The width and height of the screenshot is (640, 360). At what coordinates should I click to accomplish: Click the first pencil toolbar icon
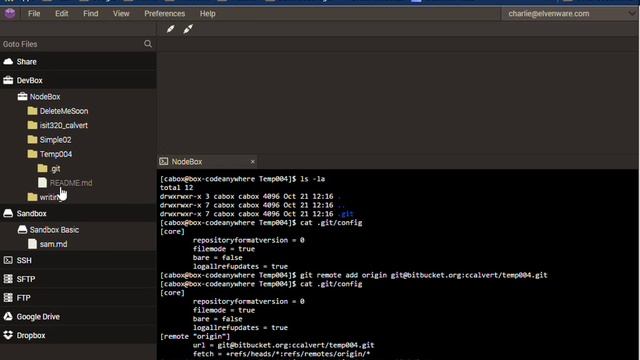tap(171, 29)
